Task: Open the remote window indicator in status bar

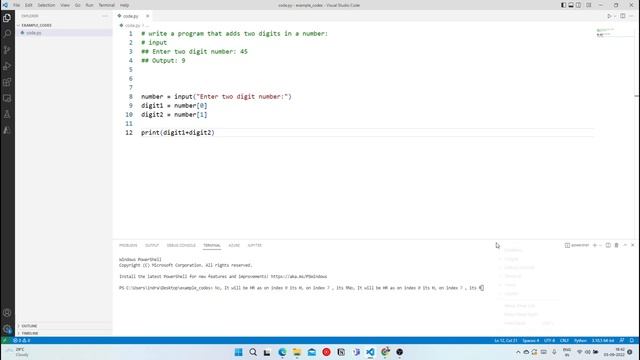Action: click(x=5, y=340)
